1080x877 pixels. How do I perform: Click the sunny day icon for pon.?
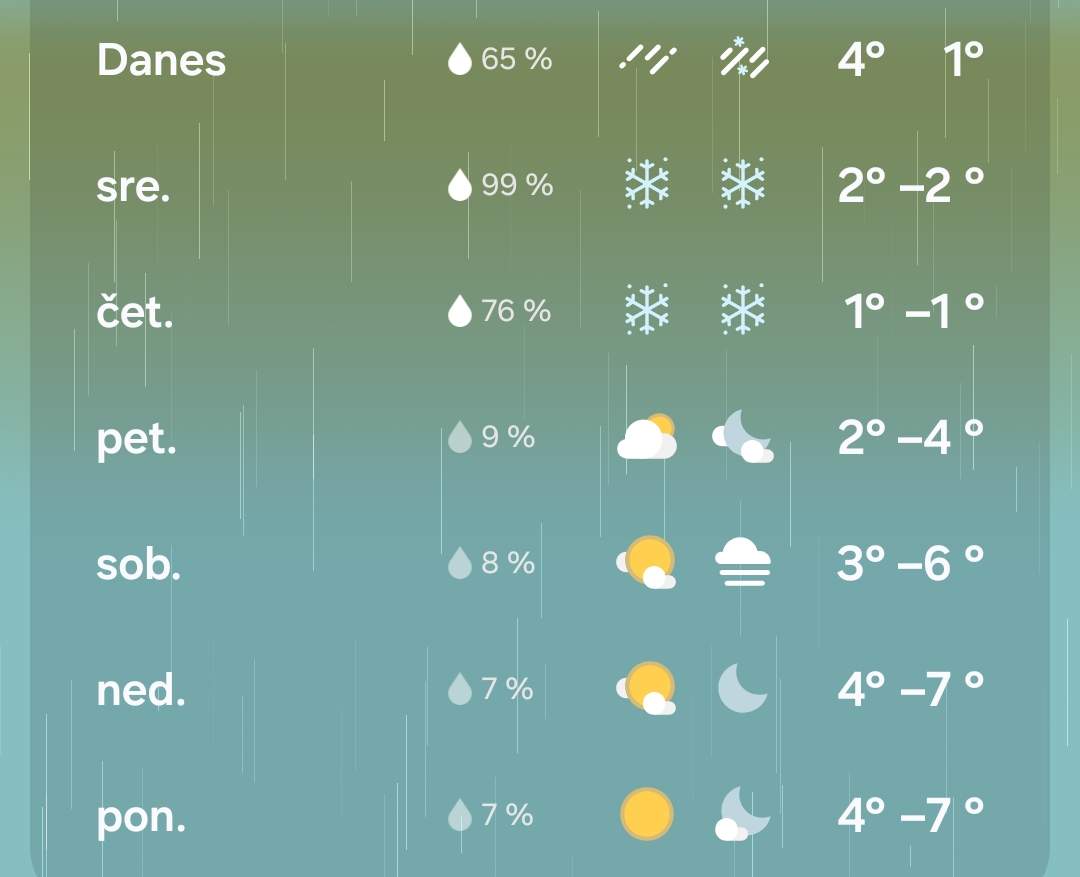click(646, 814)
